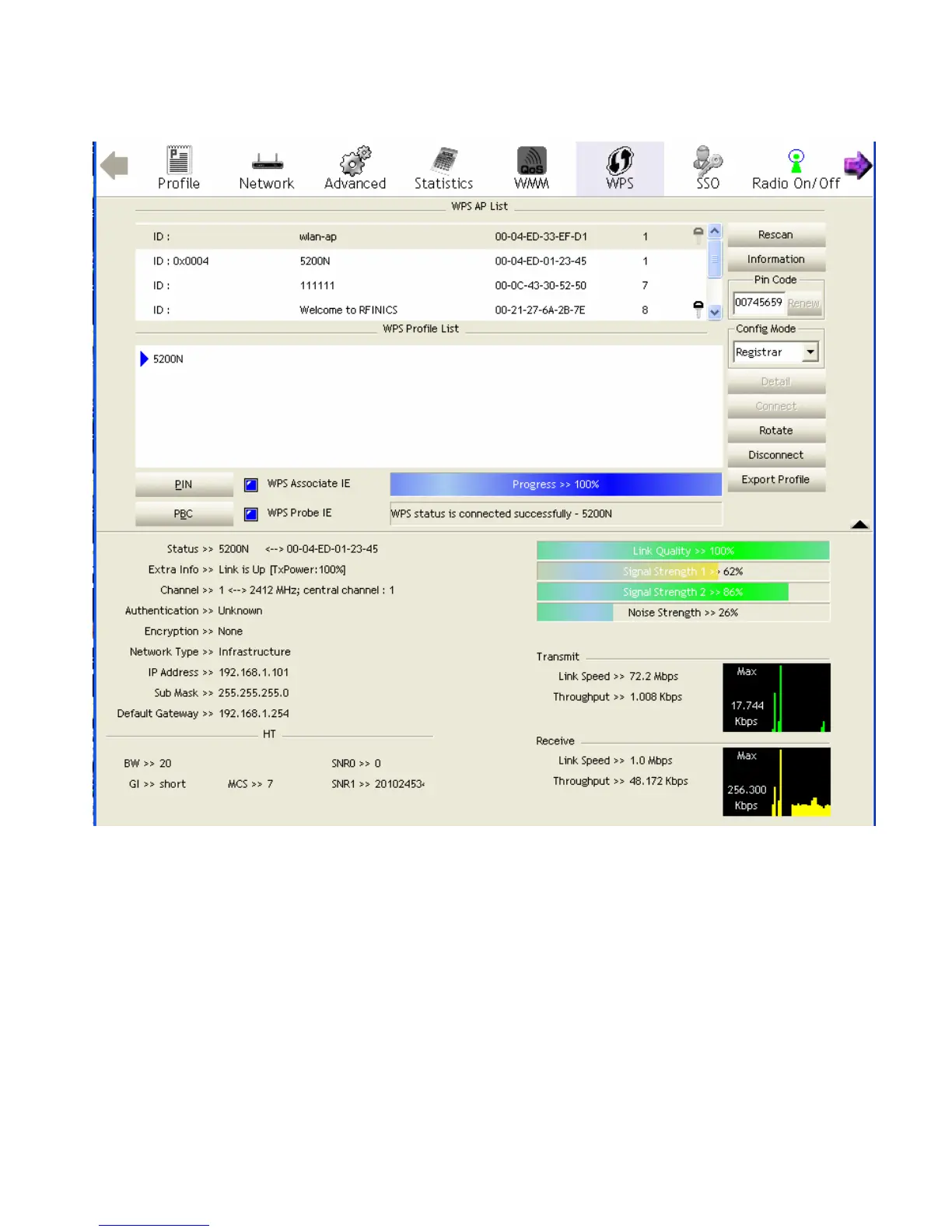The image size is (952, 1232).
Task: Click the Rotate button
Action: coord(775,430)
